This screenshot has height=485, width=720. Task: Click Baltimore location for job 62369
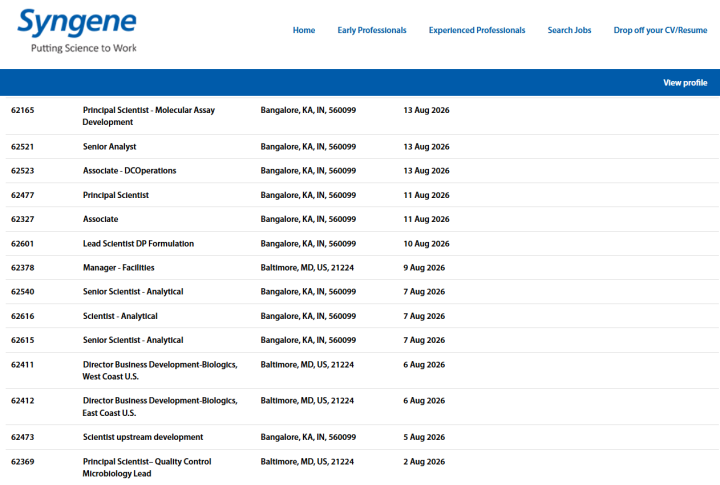pos(307,462)
